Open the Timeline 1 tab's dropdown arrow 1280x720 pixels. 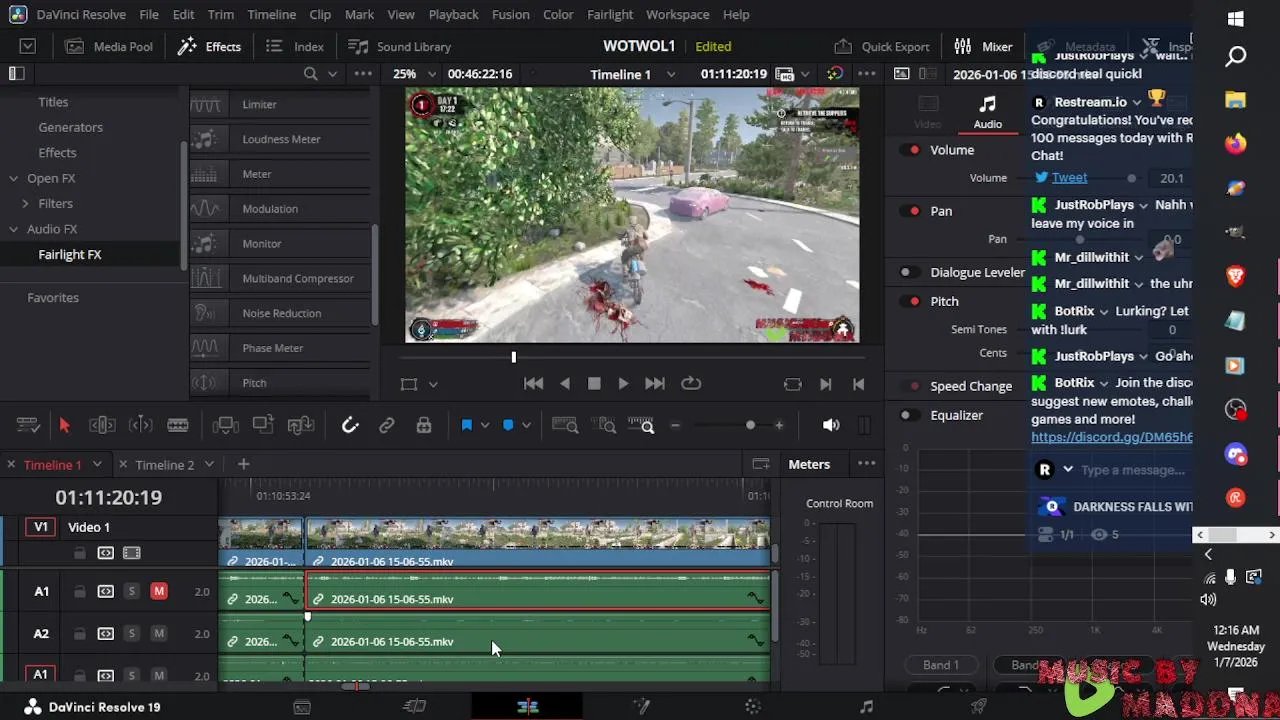pos(97,465)
